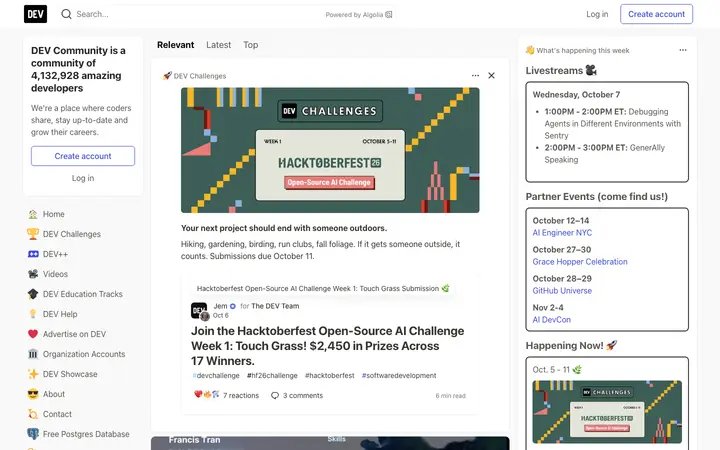This screenshot has height=450, width=720.
Task: Open the AI DevCon event link
Action: pyautogui.click(x=551, y=320)
